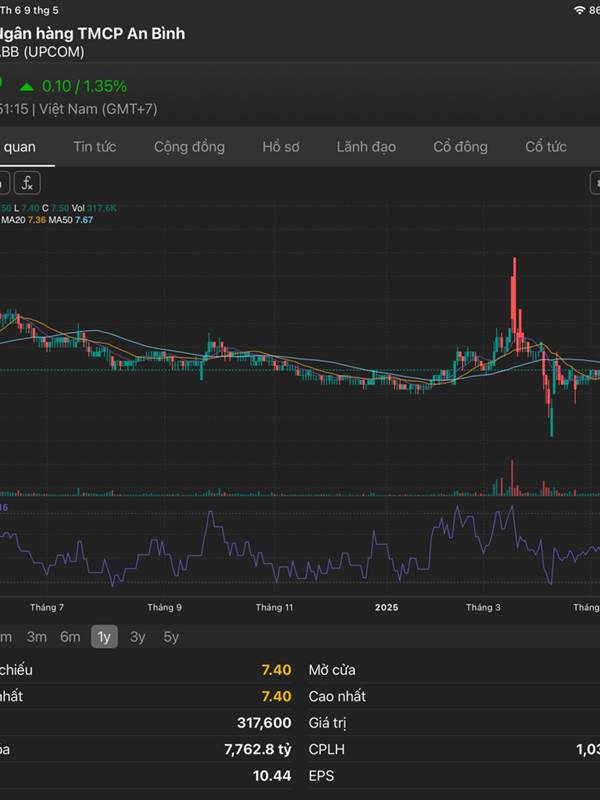Open the Cổ đông tab

[460, 147]
